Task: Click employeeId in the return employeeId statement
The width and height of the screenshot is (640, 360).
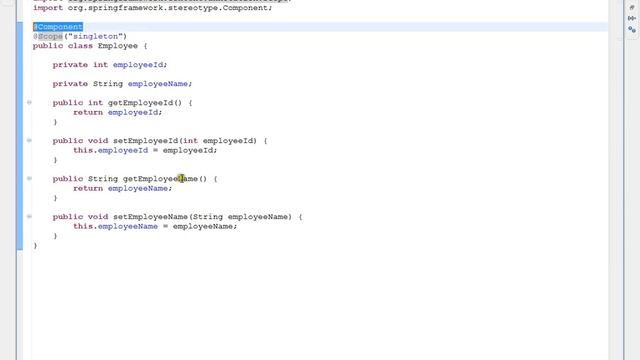Action: [x=133, y=112]
